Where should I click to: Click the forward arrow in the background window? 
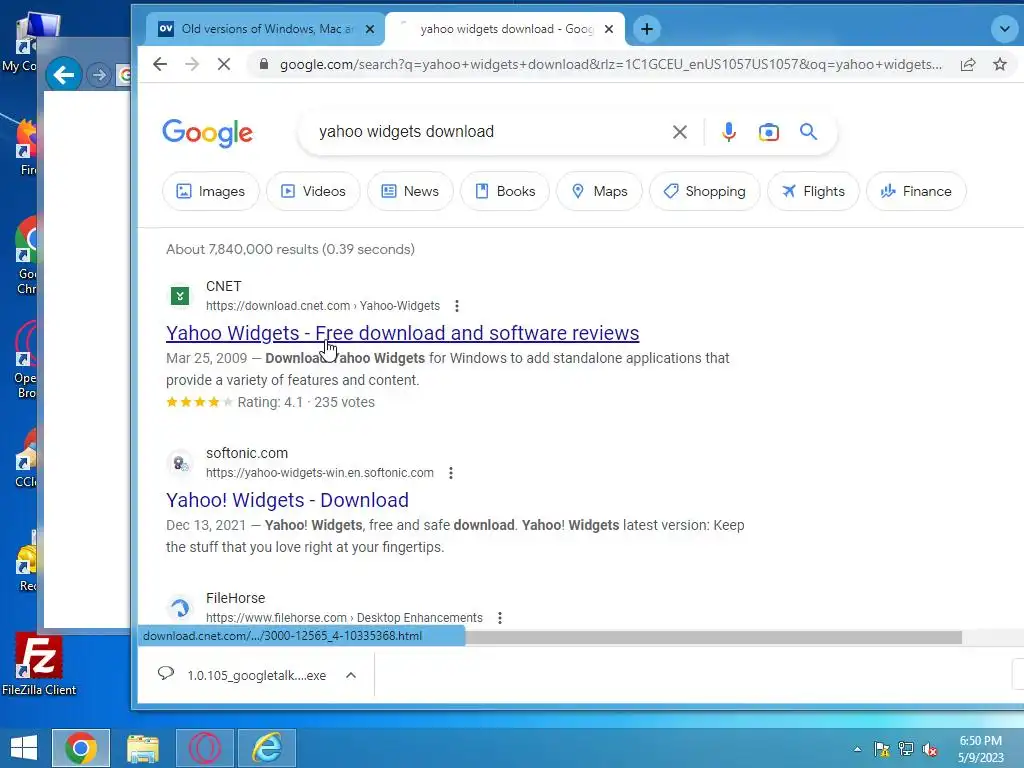99,75
